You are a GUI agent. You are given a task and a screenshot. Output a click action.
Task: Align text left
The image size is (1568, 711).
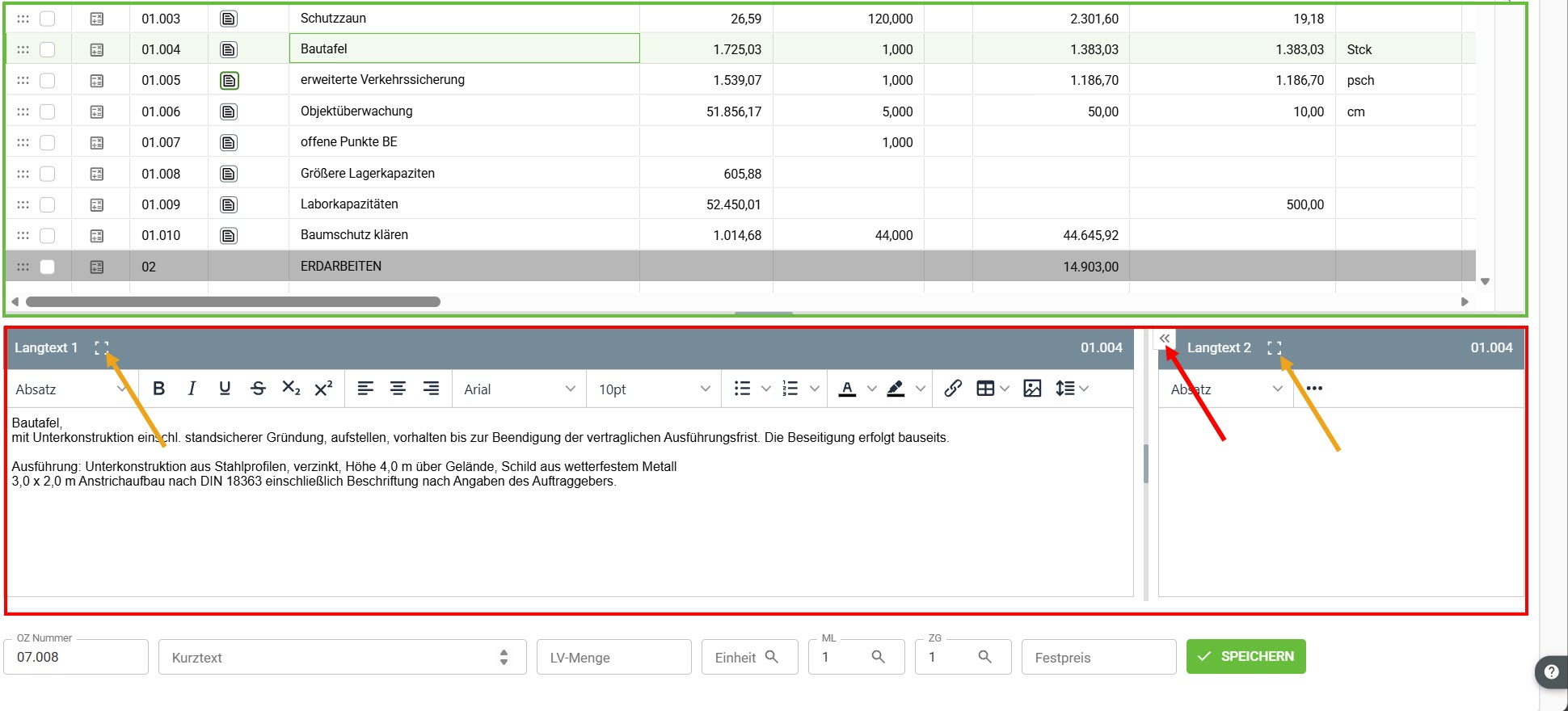(365, 389)
